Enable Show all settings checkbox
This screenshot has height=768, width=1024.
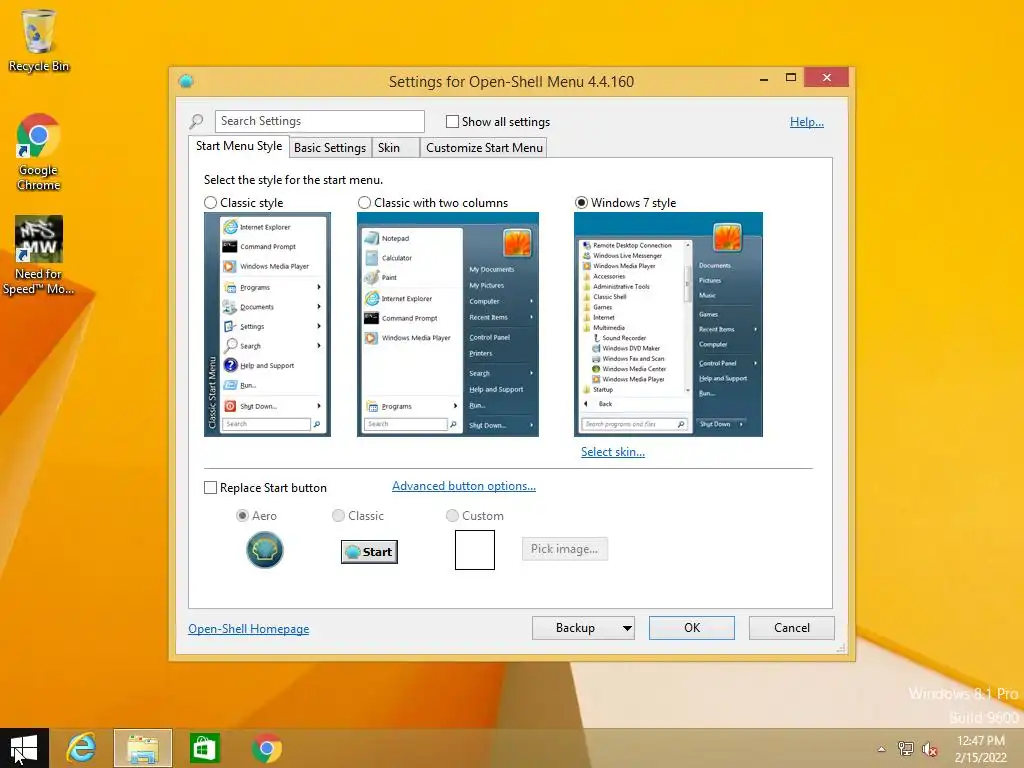pos(452,121)
